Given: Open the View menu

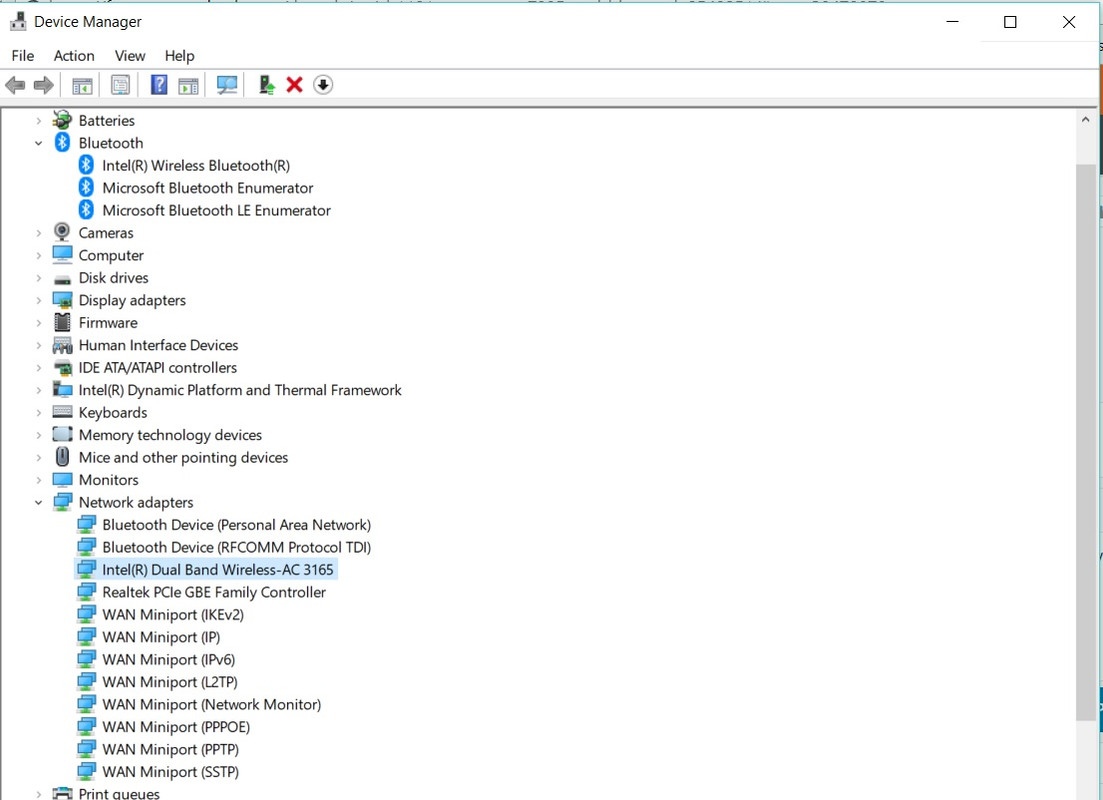Looking at the screenshot, I should click(130, 56).
